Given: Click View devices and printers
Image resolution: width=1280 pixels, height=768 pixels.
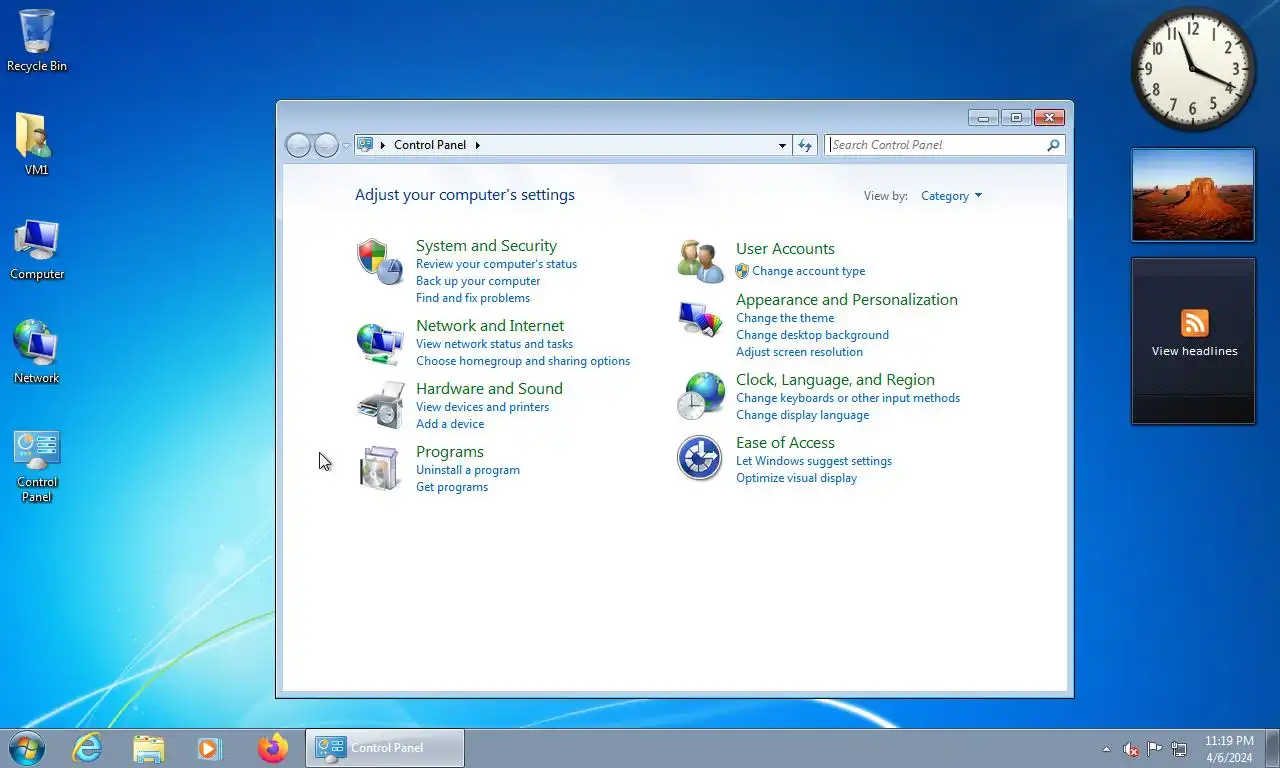Looking at the screenshot, I should pos(482,407).
